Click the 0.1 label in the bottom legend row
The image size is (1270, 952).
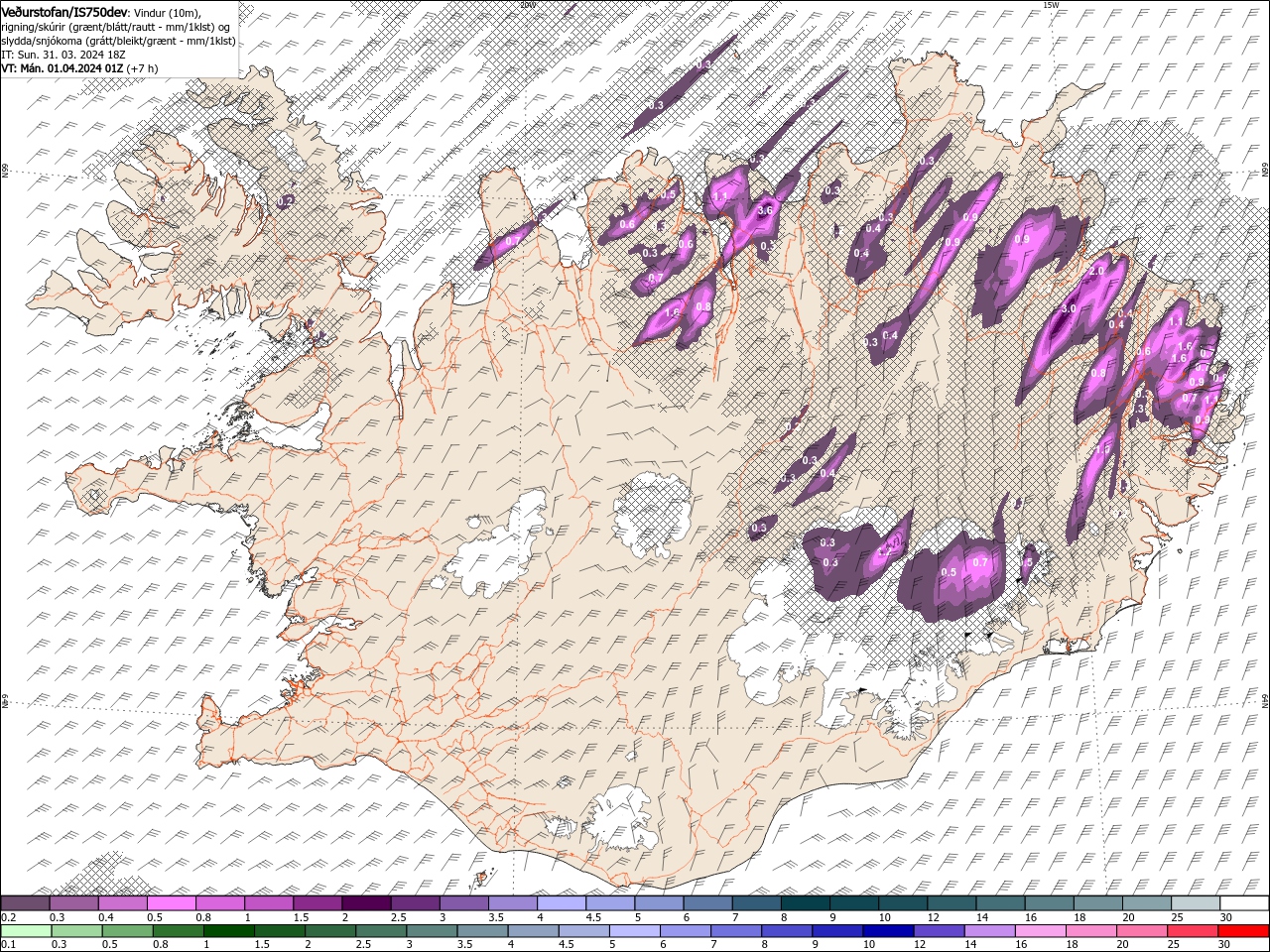click(8, 945)
